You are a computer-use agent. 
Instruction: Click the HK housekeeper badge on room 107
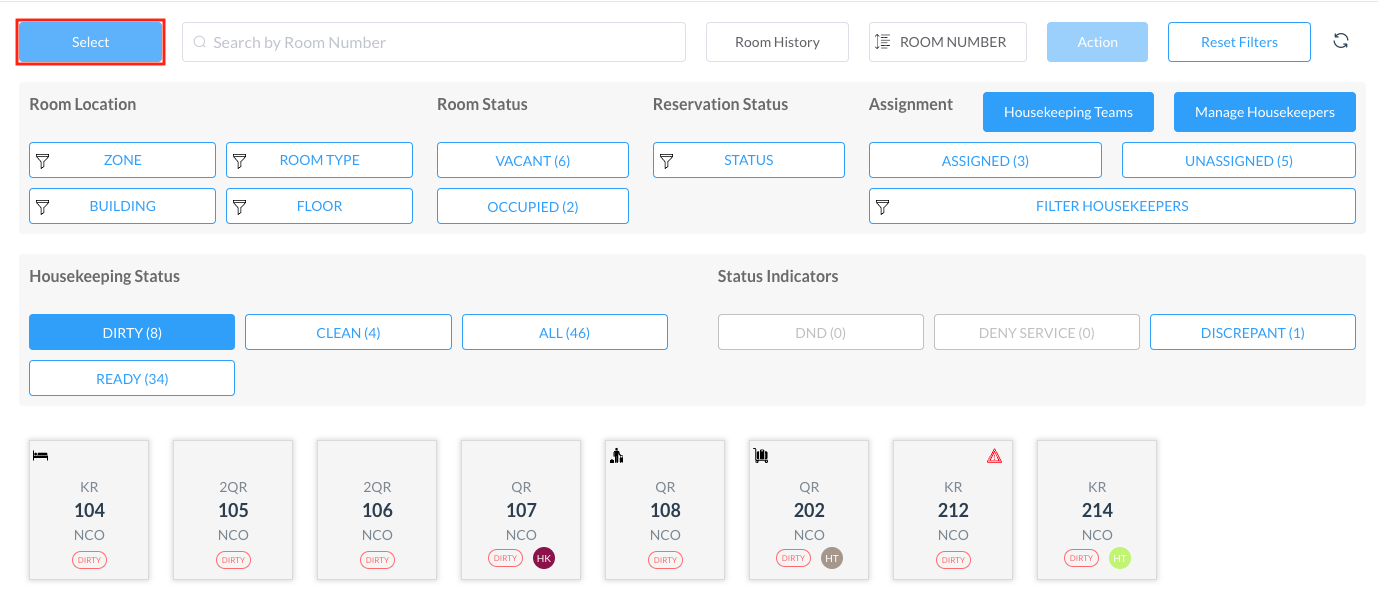tap(544, 558)
